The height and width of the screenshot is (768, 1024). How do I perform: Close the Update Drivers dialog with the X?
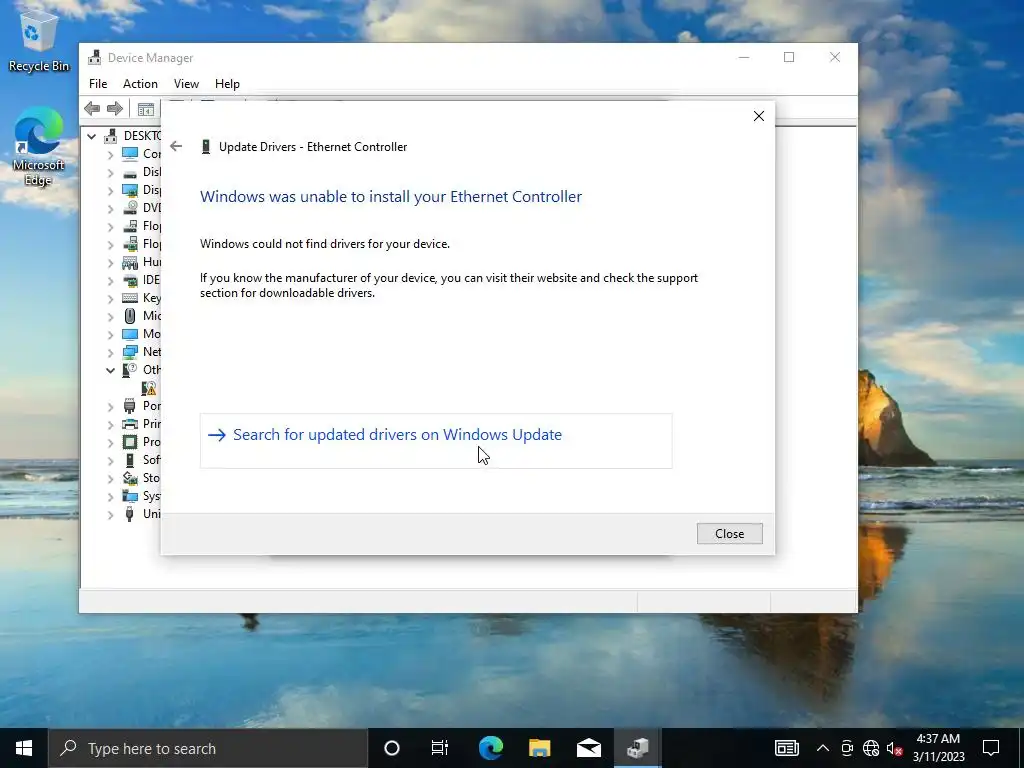[x=758, y=116]
